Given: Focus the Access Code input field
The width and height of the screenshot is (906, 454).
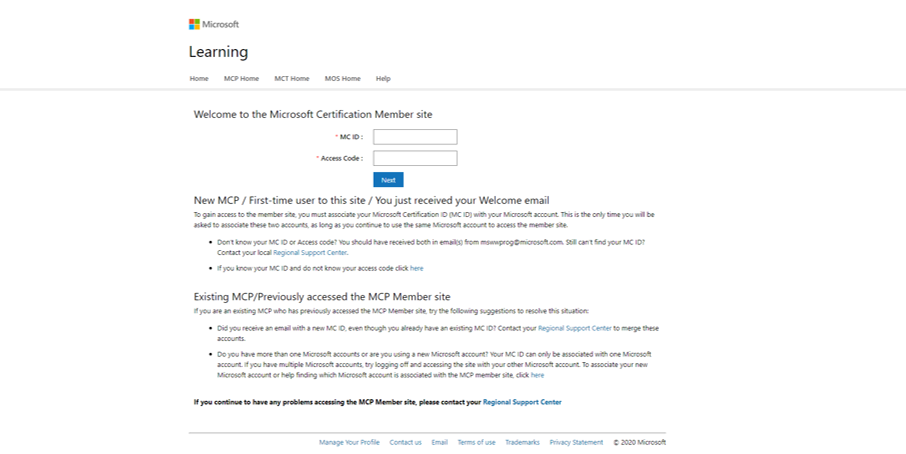Looking at the screenshot, I should point(415,158).
